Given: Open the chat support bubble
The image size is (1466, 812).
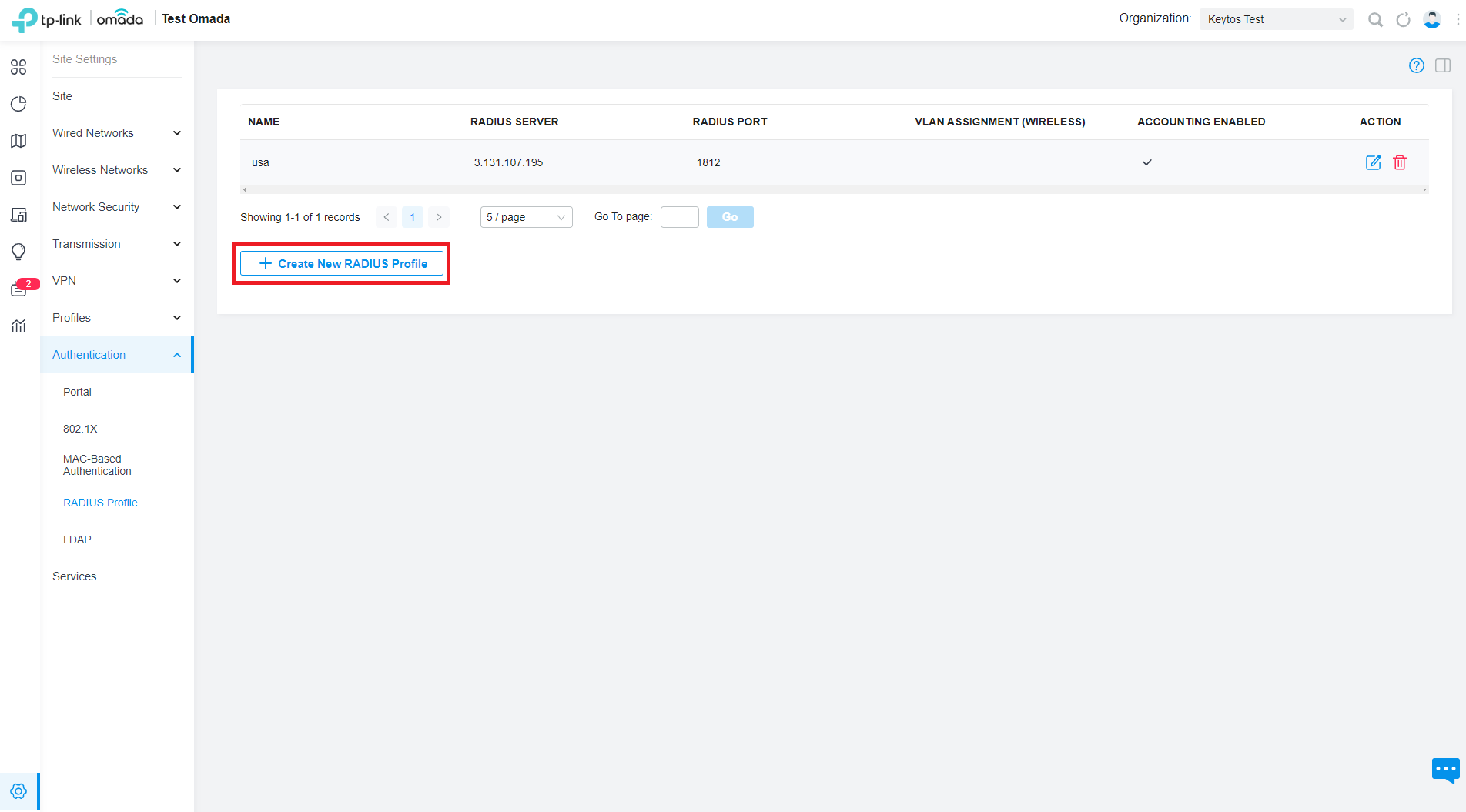Looking at the screenshot, I should pyautogui.click(x=1445, y=769).
